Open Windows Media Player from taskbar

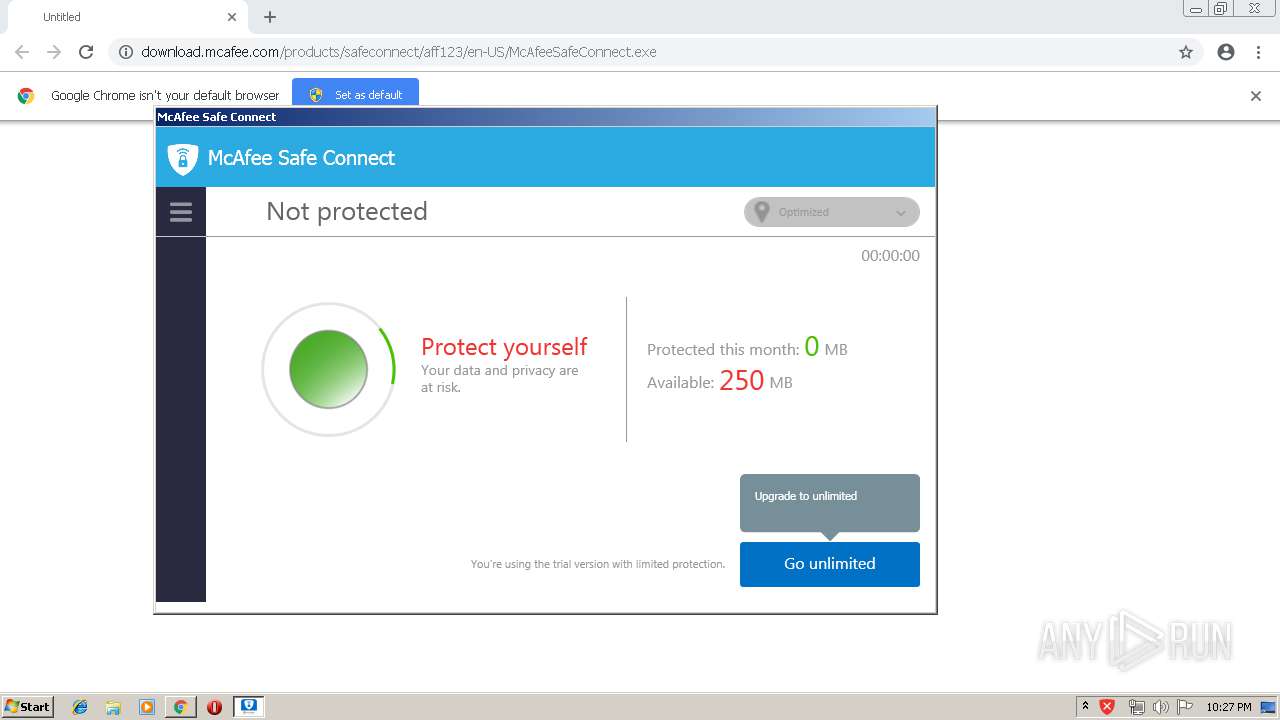(x=147, y=707)
